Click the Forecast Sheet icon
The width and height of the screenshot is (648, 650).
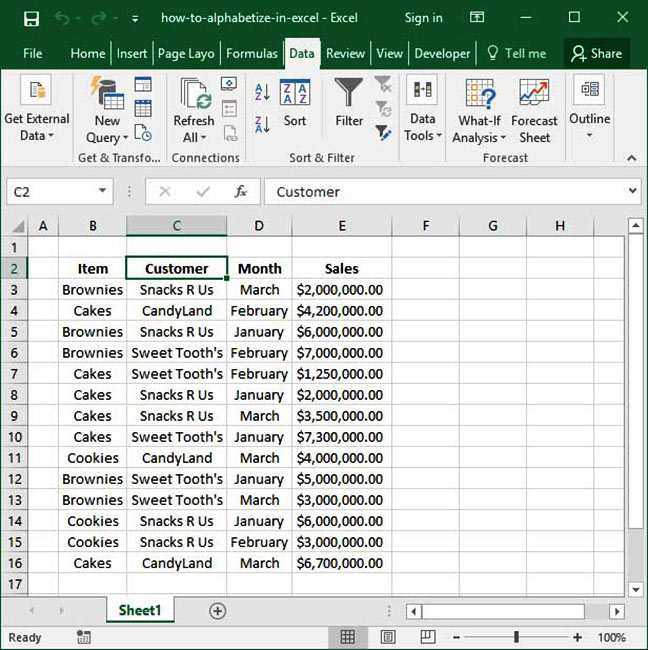[x=534, y=110]
